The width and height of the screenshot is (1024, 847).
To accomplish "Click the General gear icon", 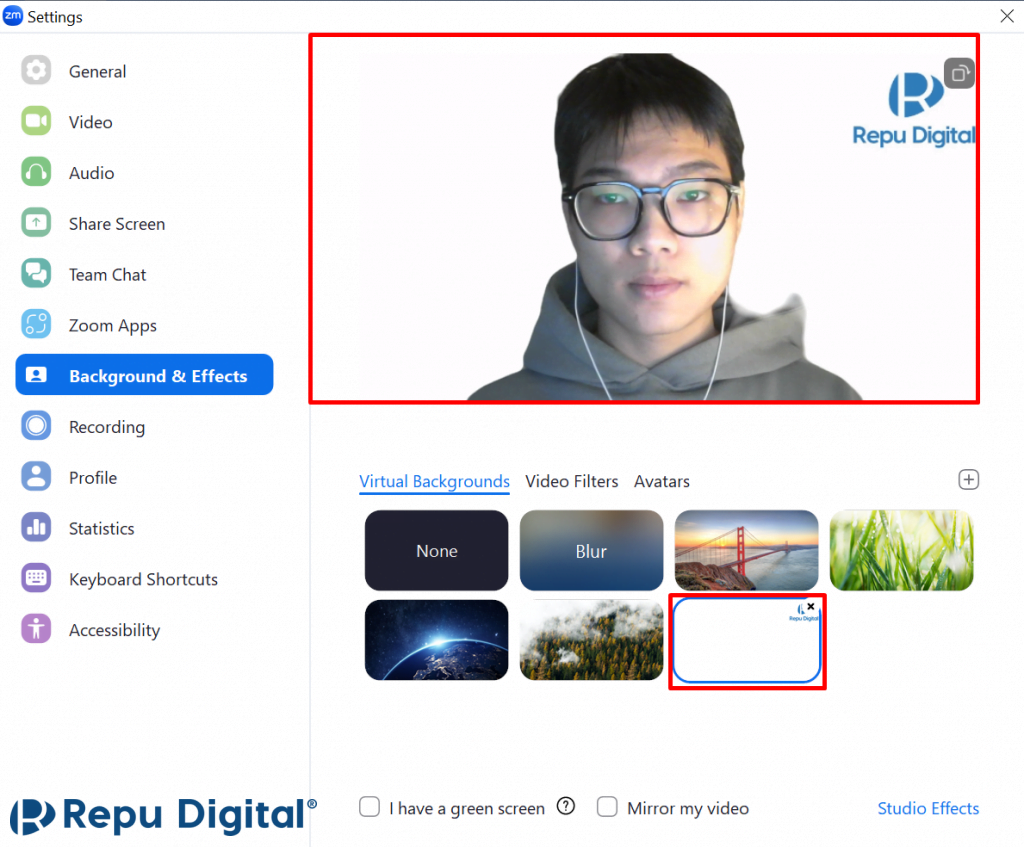I will tap(36, 71).
